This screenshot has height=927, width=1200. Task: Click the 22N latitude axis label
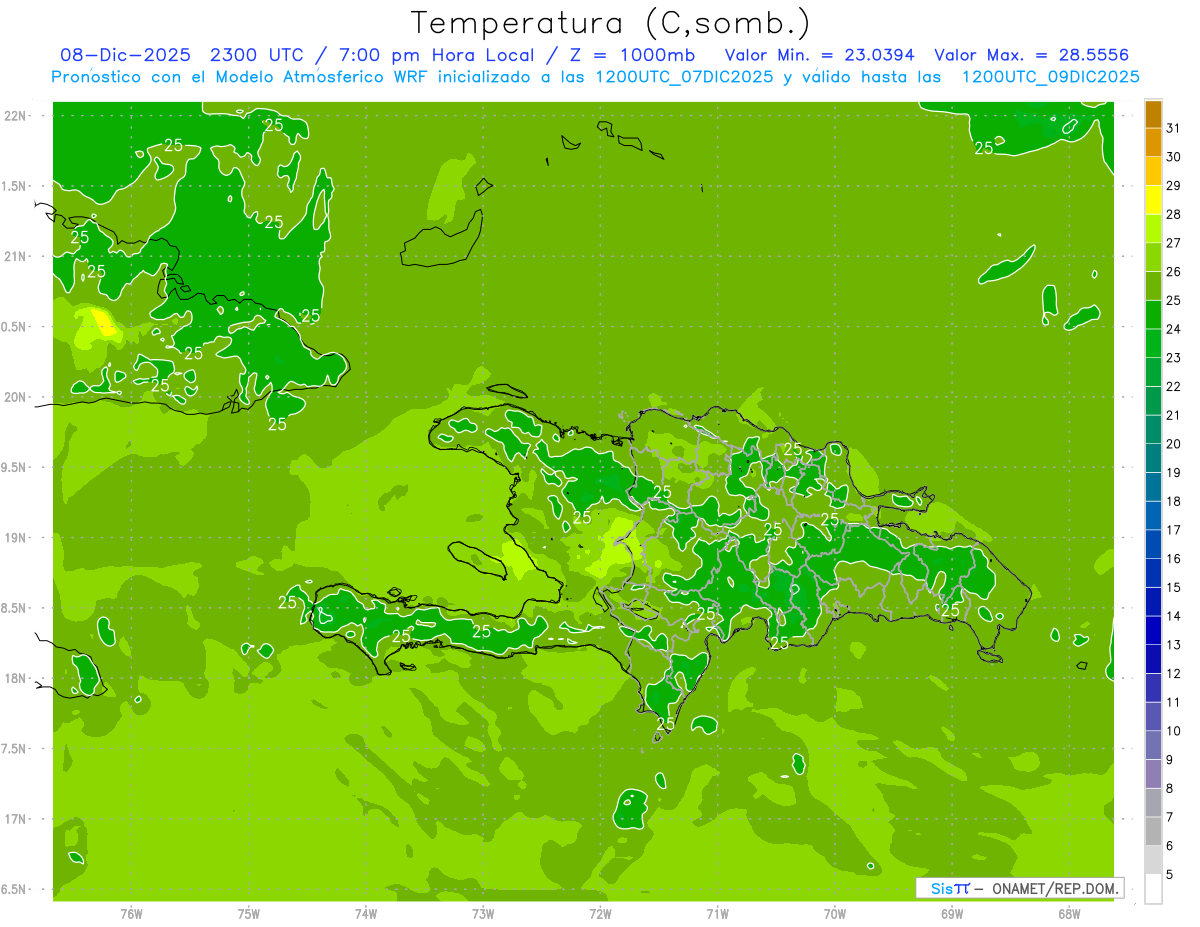point(14,115)
